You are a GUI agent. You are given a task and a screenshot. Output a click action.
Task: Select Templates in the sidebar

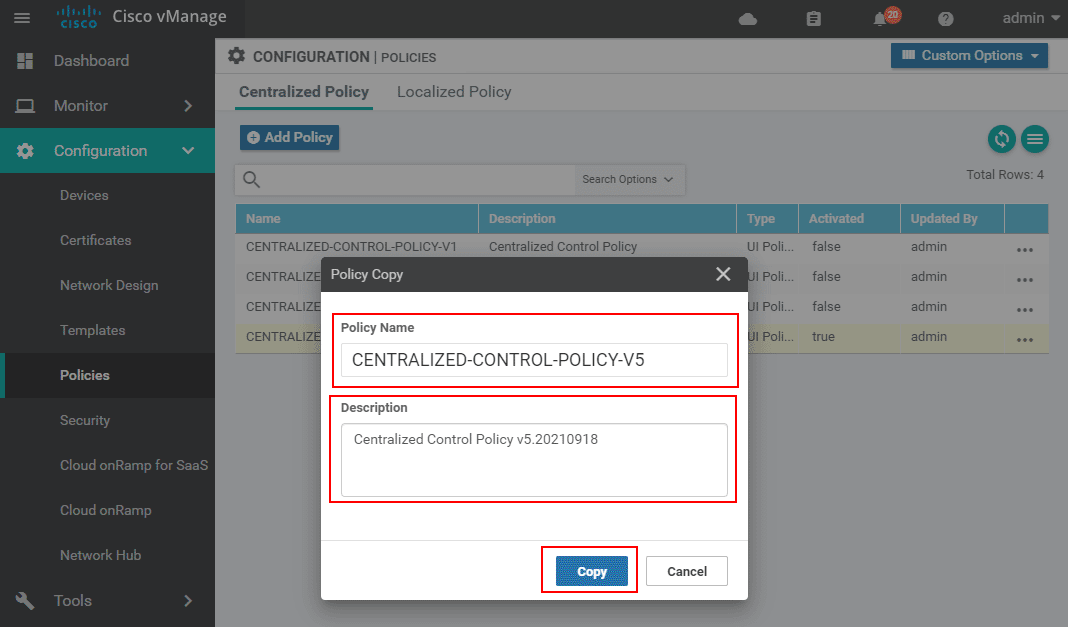[92, 330]
